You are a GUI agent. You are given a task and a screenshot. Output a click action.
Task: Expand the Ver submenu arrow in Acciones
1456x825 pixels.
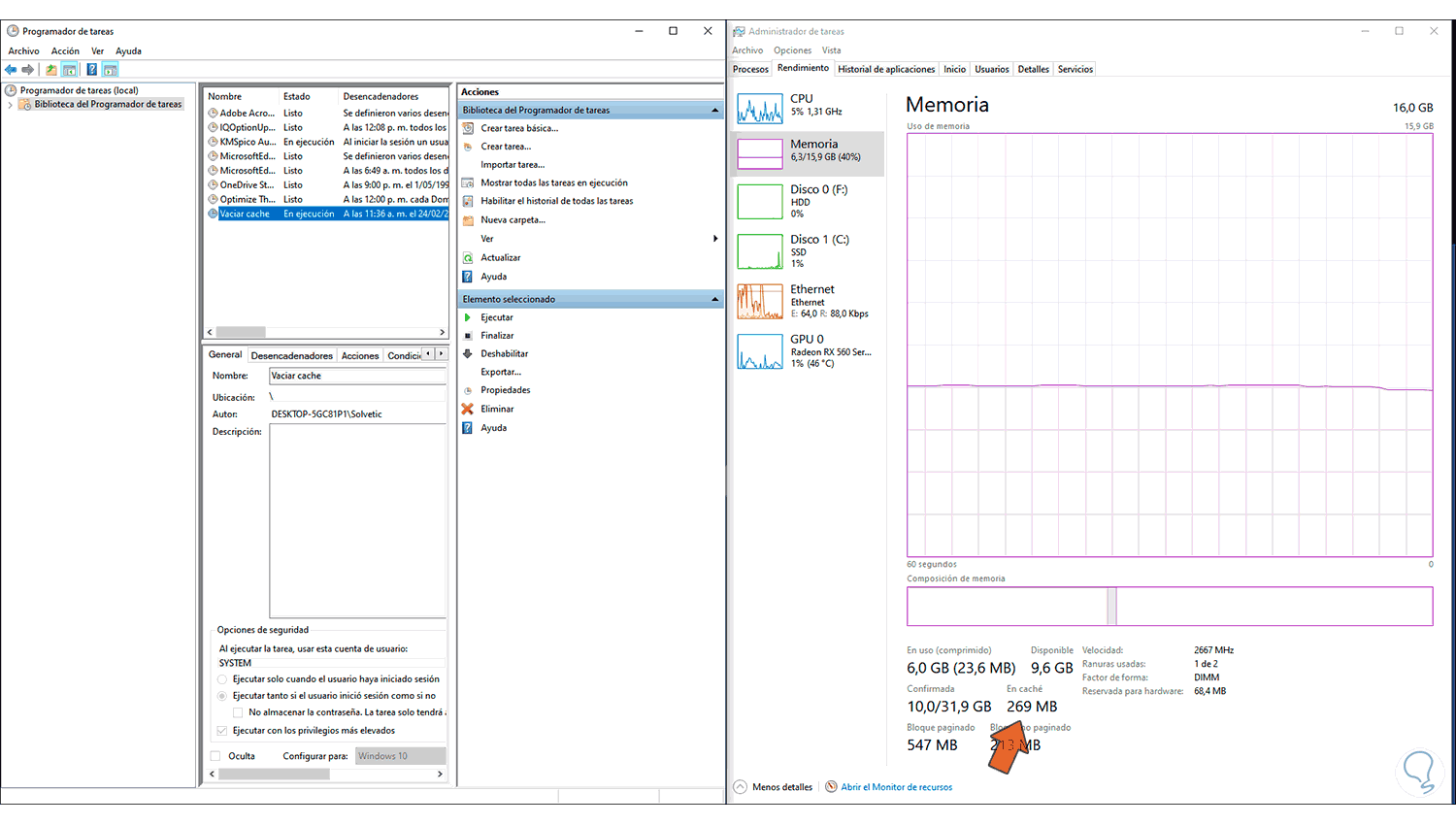pos(715,239)
